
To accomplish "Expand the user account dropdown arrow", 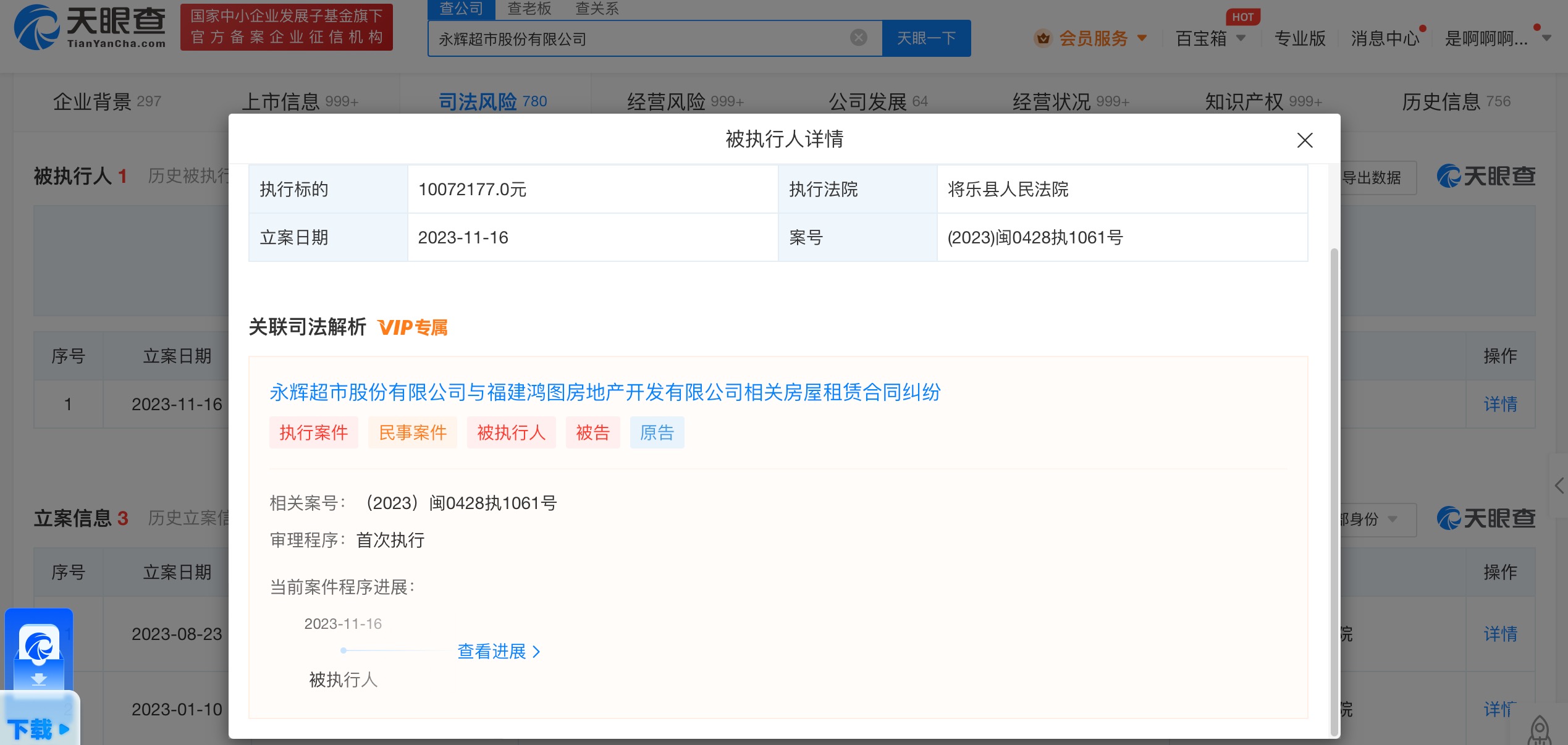I will [x=1546, y=38].
